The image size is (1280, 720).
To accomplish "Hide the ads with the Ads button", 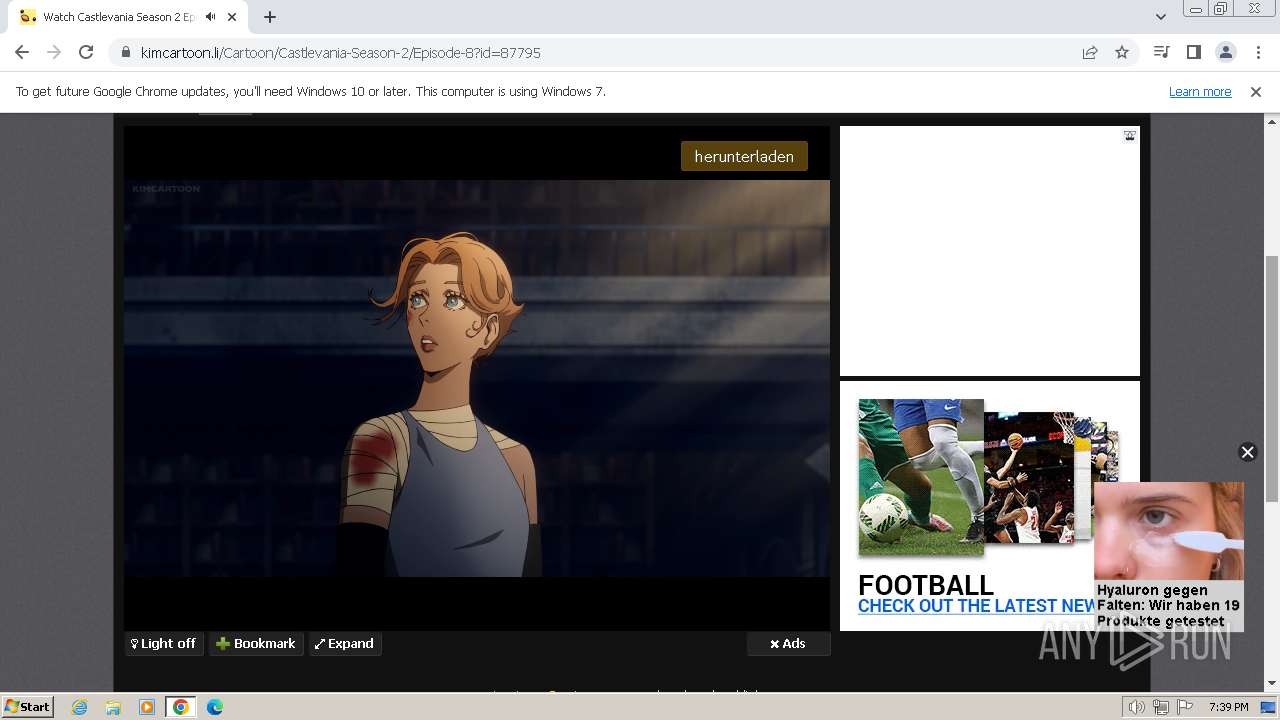I will (788, 644).
